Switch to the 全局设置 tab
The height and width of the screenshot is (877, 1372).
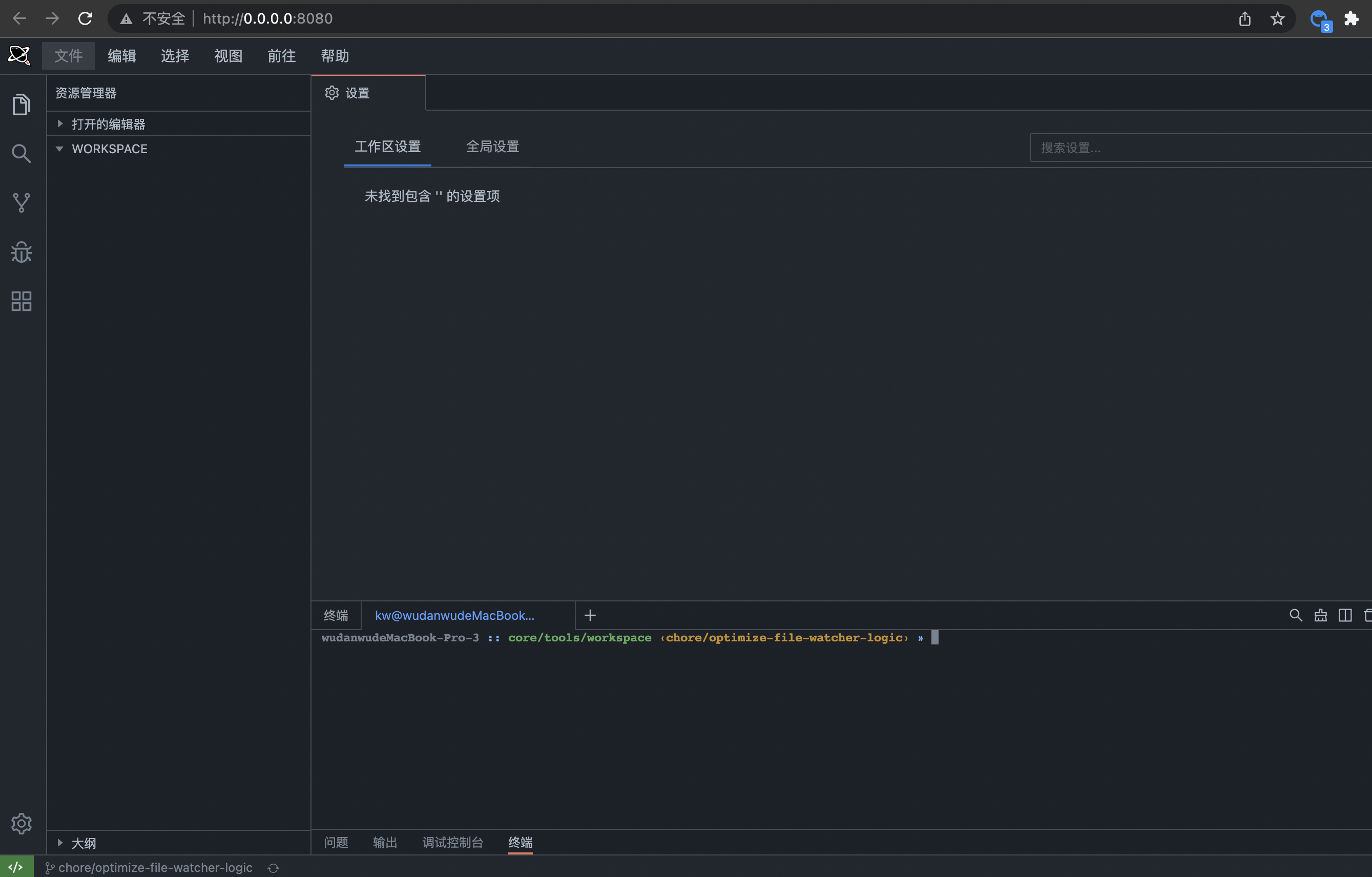tap(492, 147)
